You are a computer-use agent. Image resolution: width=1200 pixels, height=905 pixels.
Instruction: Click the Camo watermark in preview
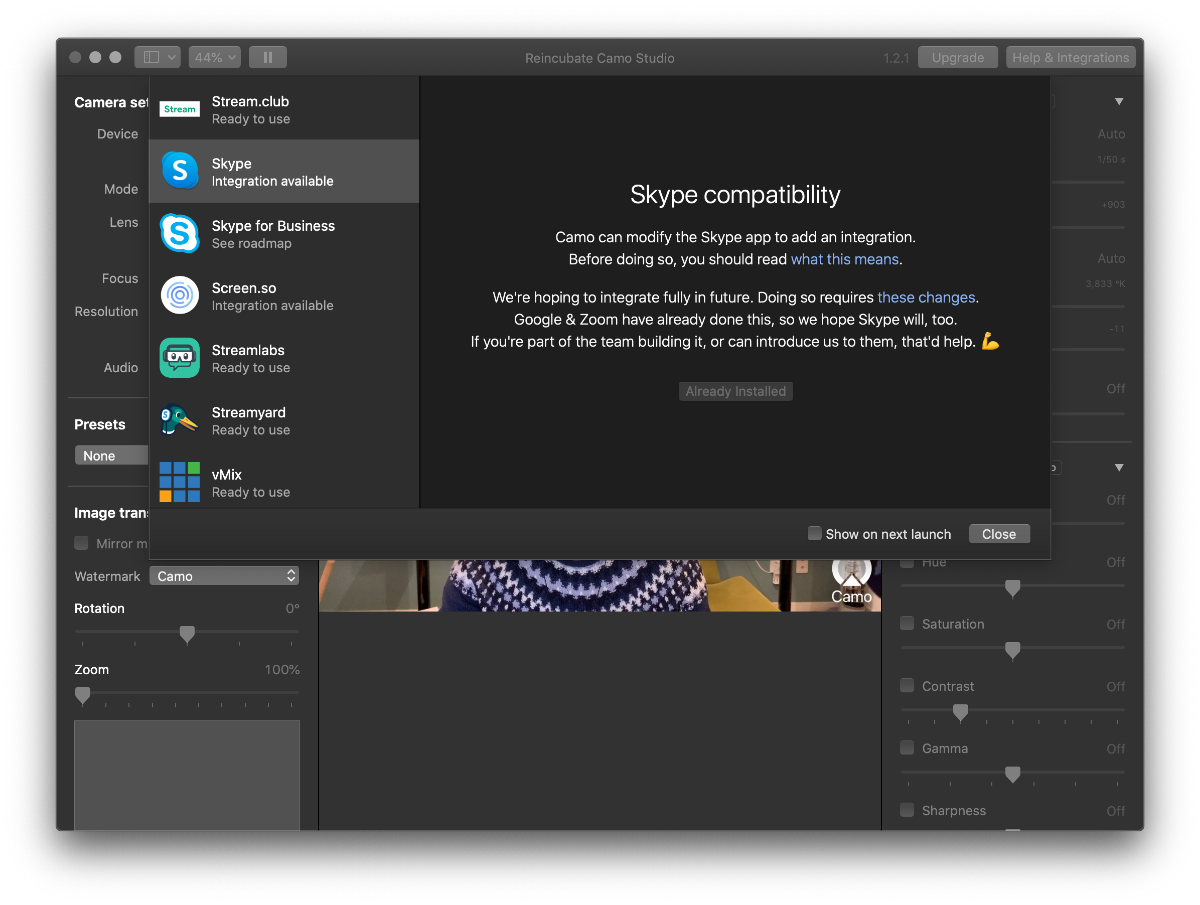[852, 582]
